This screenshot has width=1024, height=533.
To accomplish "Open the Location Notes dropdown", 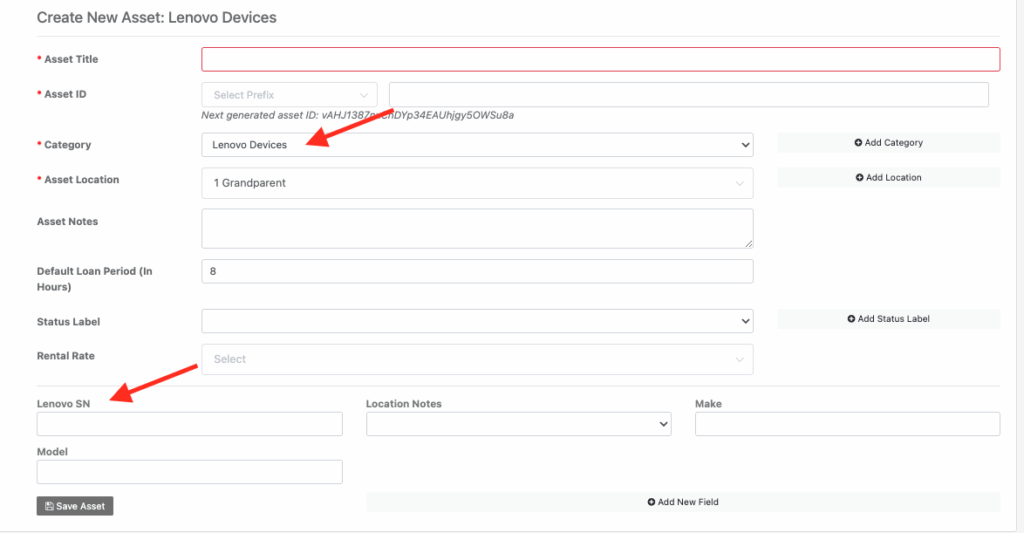I will click(x=518, y=424).
